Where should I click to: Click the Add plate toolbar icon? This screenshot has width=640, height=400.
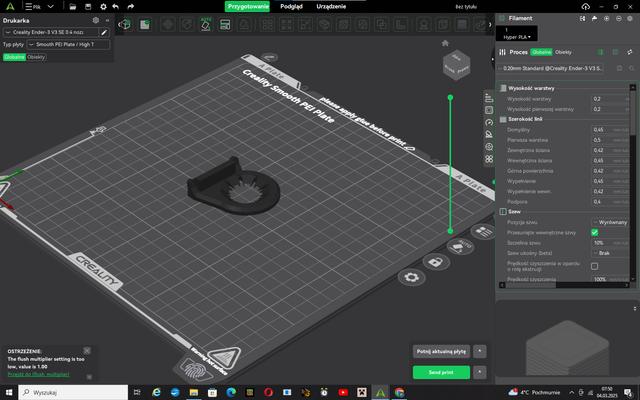point(145,24)
